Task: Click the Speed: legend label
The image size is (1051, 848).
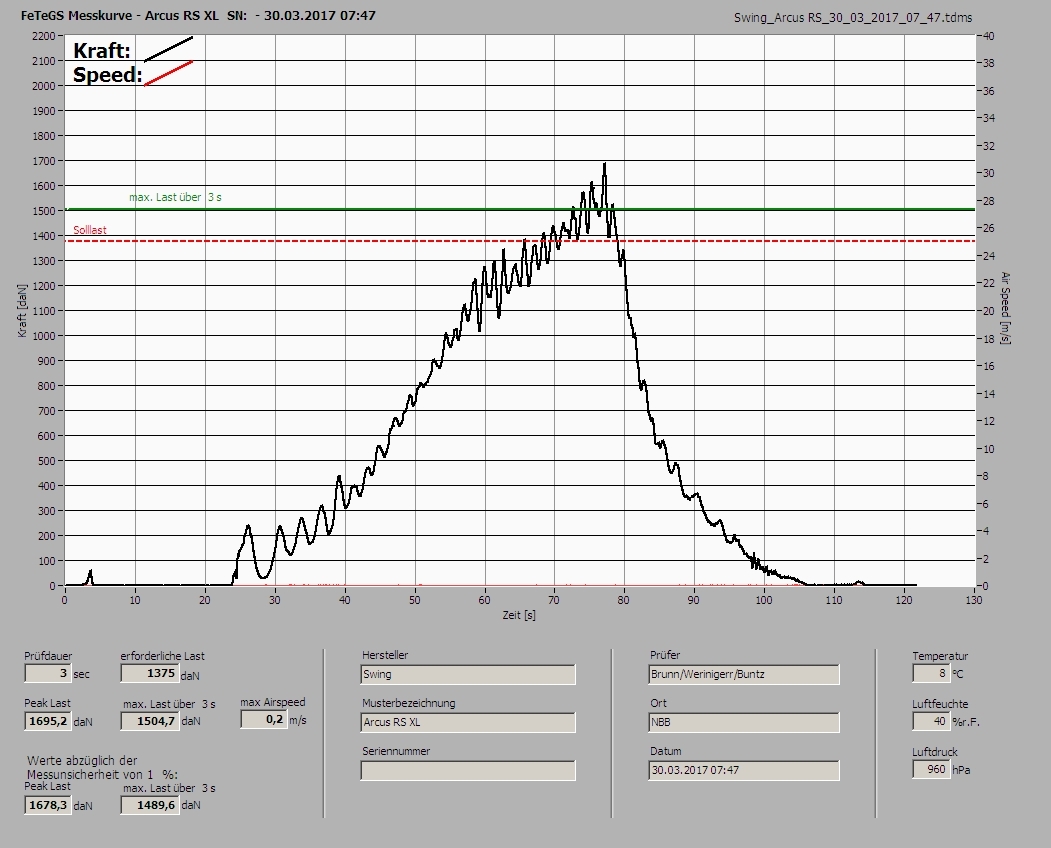Action: click(107, 74)
